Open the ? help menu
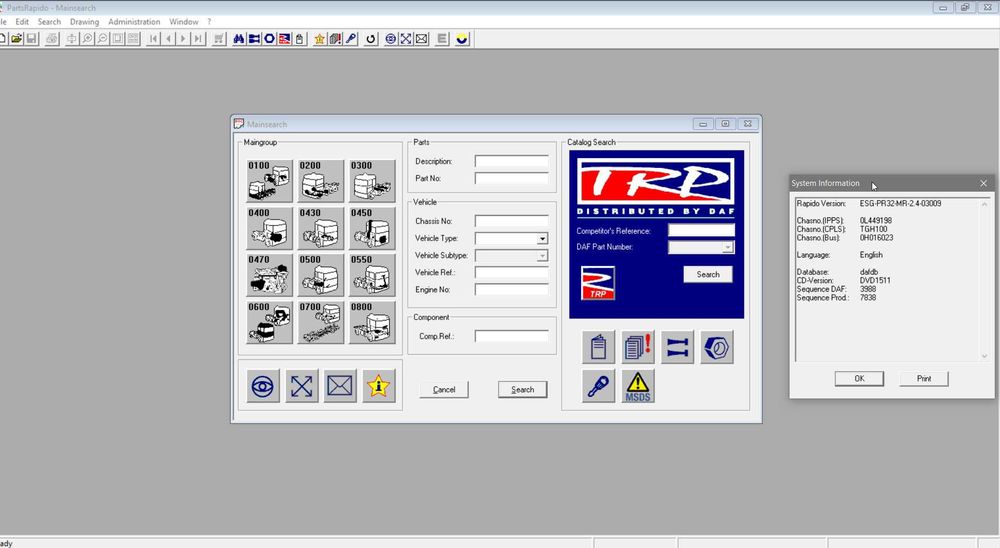The width and height of the screenshot is (1000, 548). click(x=209, y=22)
